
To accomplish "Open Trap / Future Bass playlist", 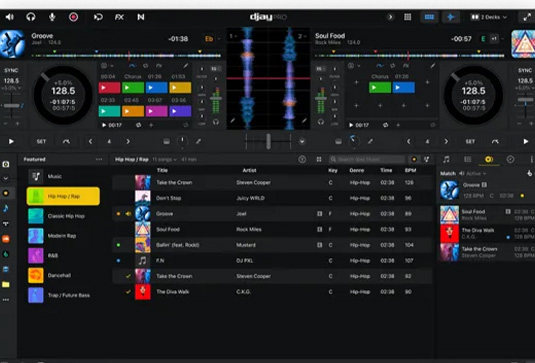I will 63,295.
